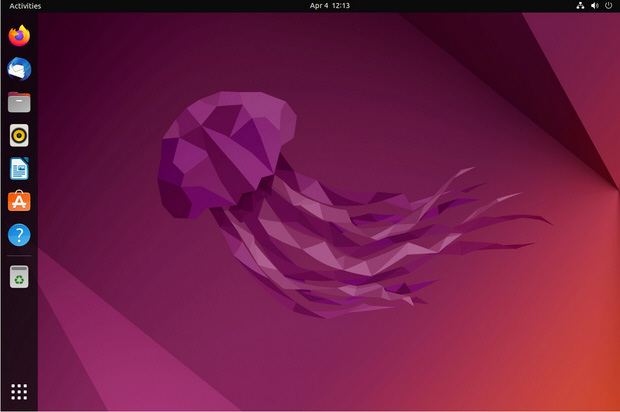The height and width of the screenshot is (412, 620).
Task: Click the volume icon in the top bar
Action: [x=594, y=6]
